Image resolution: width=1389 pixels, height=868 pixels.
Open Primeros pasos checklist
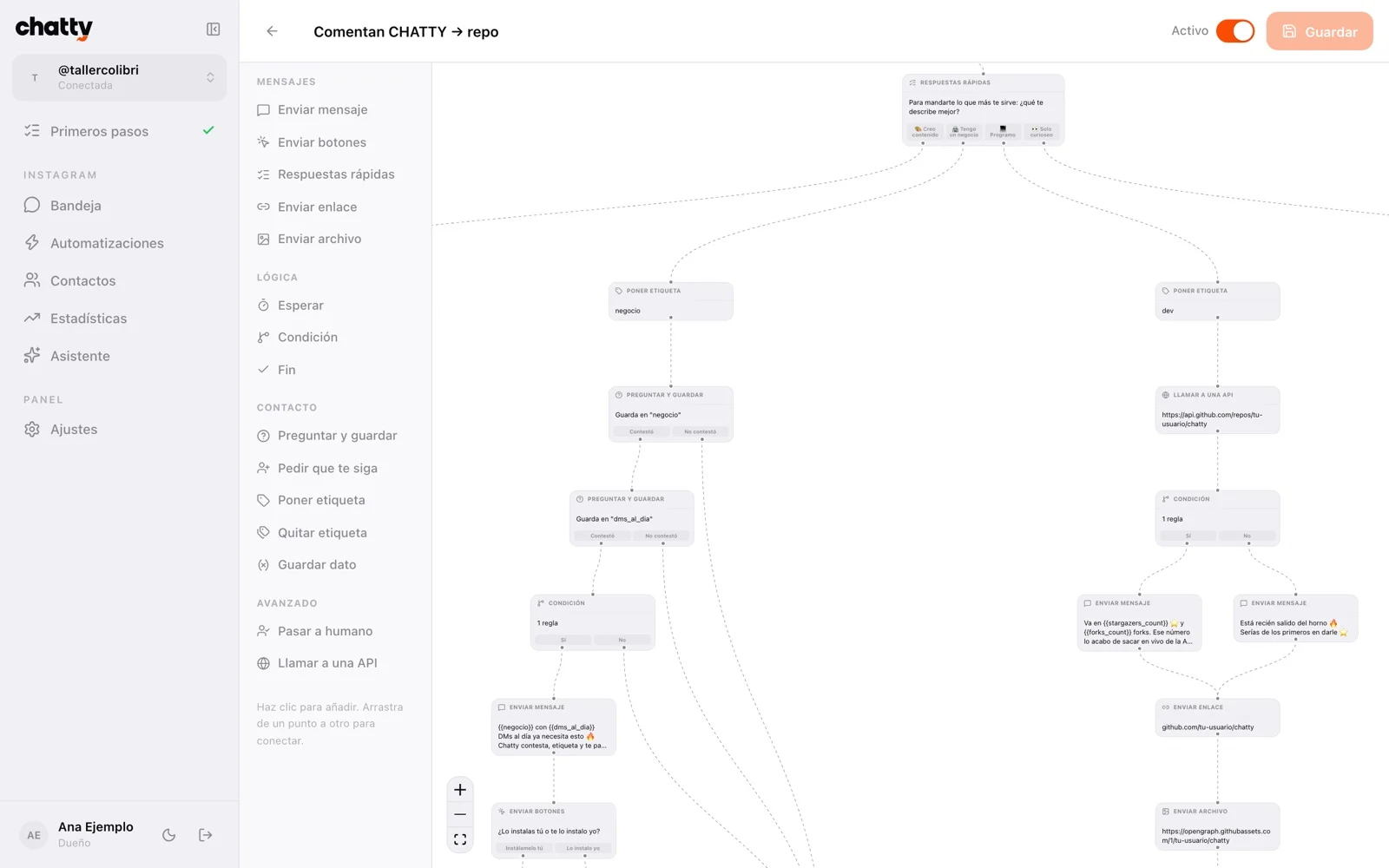click(x=119, y=131)
